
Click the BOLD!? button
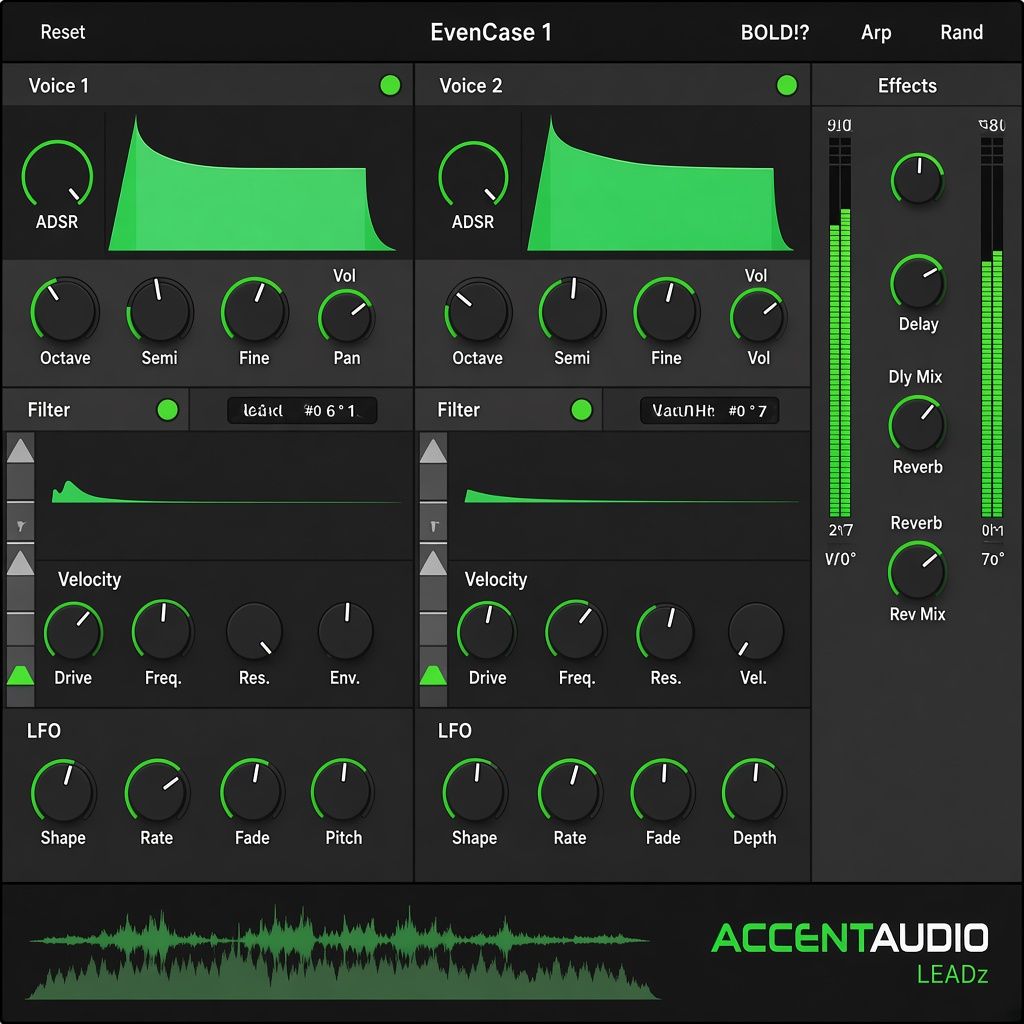tap(775, 32)
